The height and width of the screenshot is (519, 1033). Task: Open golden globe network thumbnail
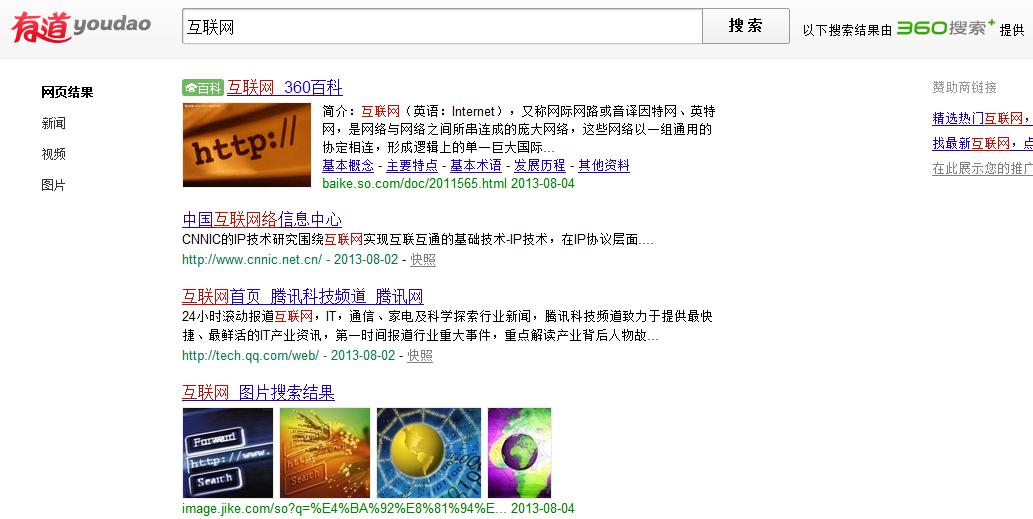click(429, 453)
